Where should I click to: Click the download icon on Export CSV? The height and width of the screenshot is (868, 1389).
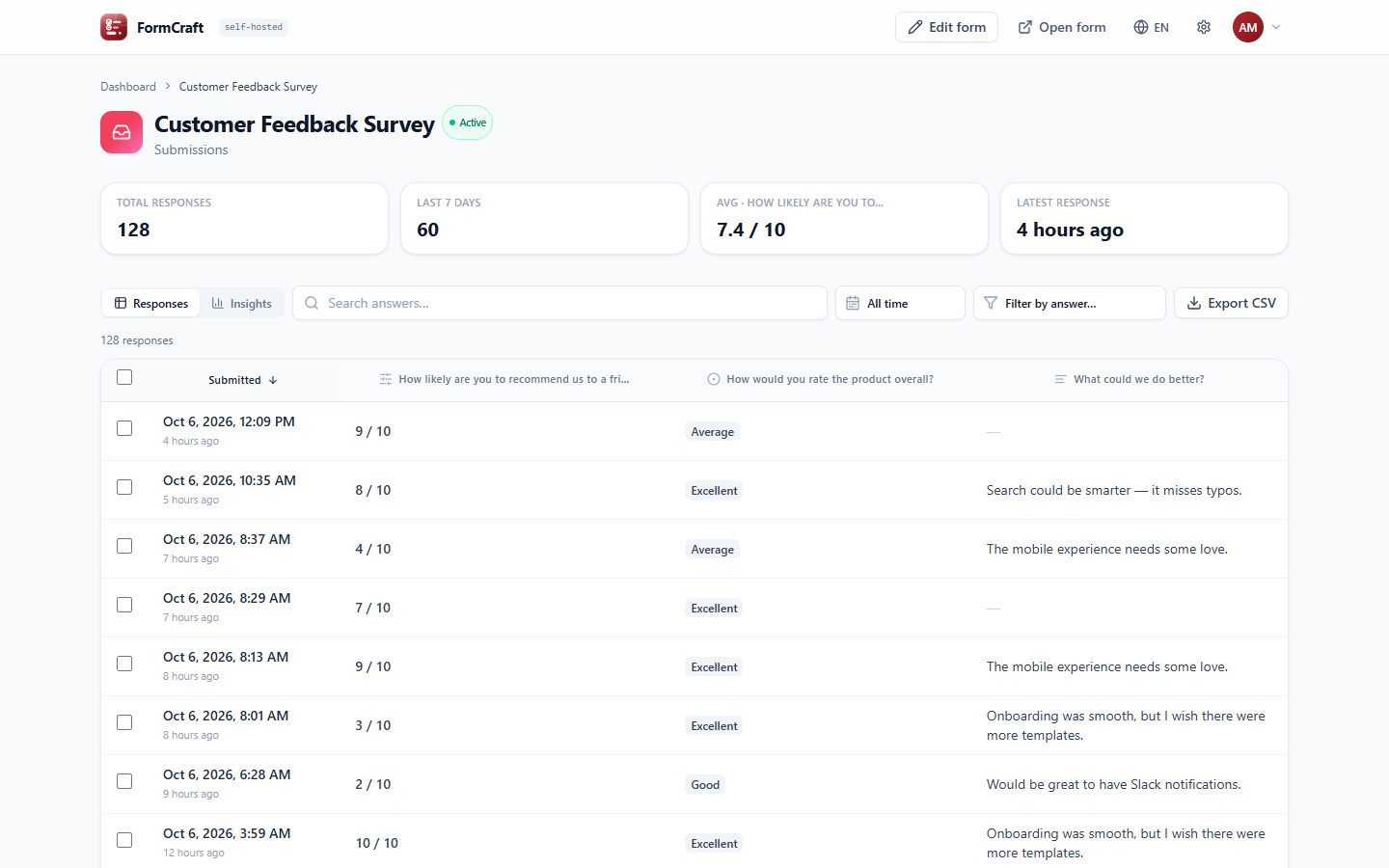[1194, 303]
